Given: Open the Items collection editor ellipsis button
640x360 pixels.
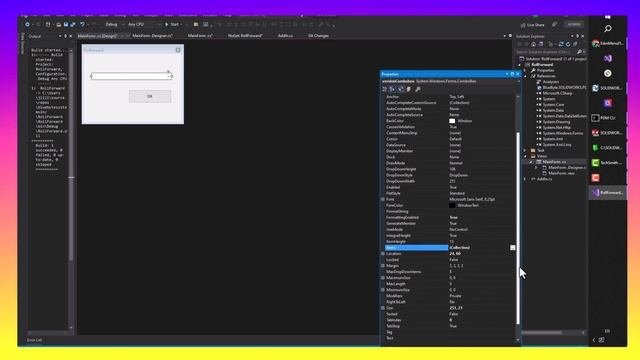Looking at the screenshot, I should point(513,248).
